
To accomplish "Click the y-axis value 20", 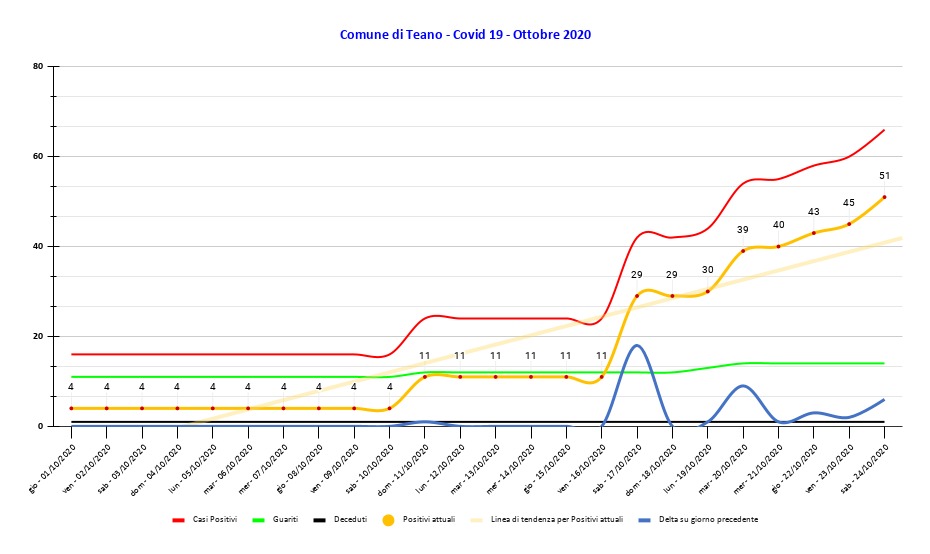I will coord(38,336).
